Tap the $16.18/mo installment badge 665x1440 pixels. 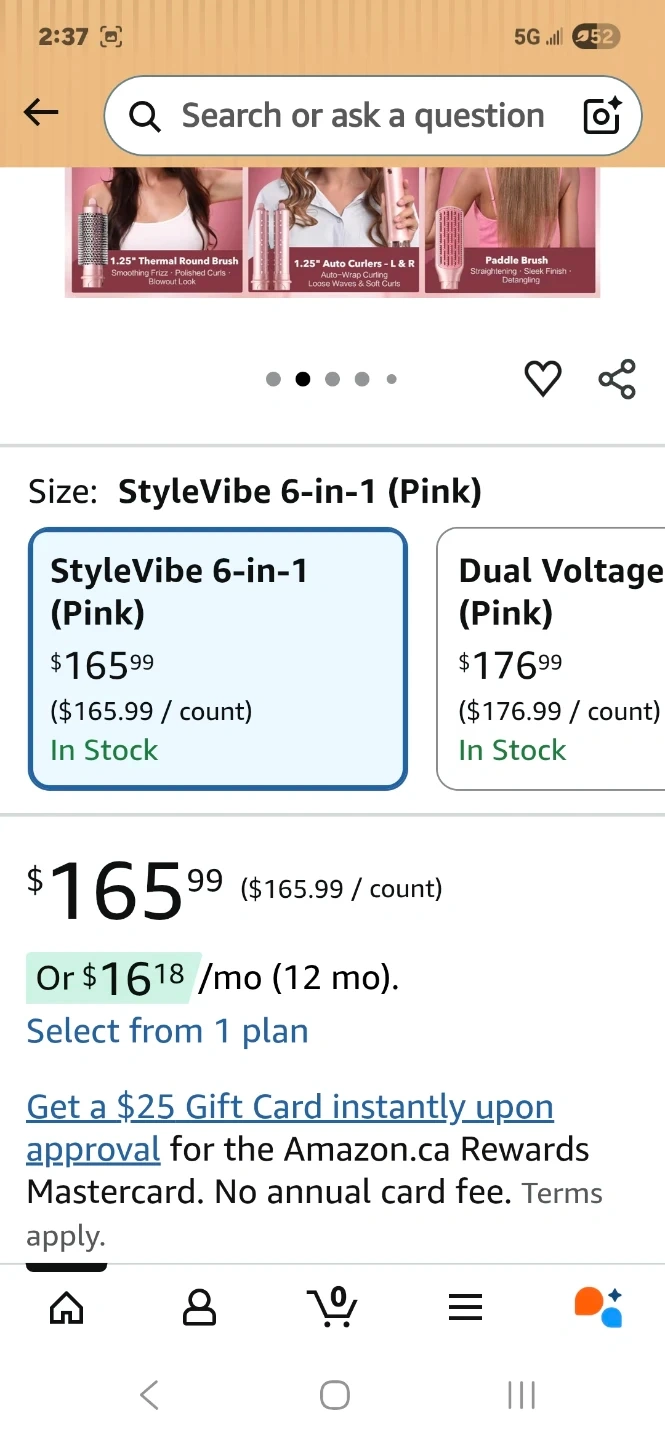click(113, 977)
